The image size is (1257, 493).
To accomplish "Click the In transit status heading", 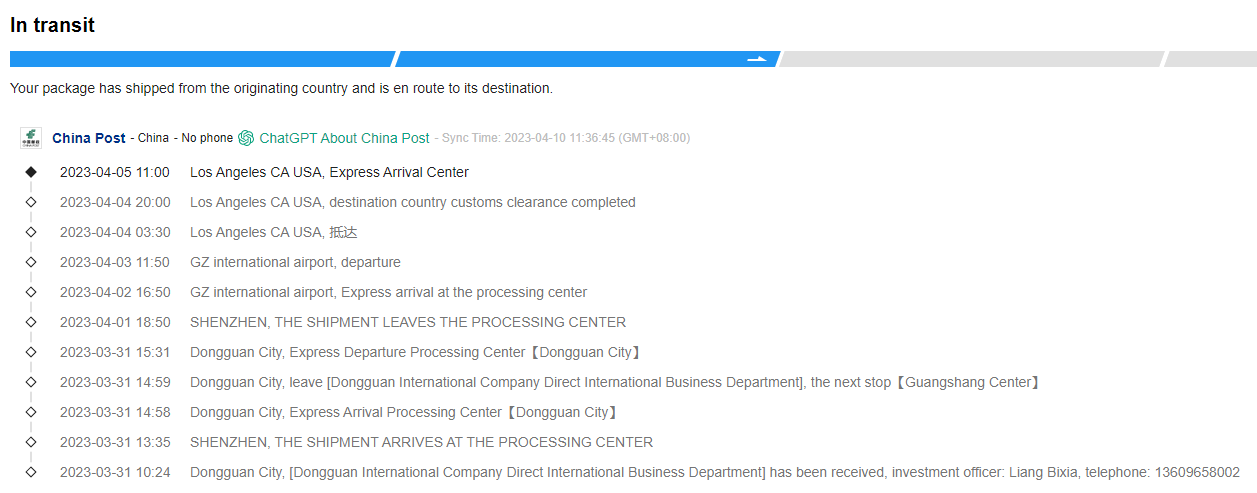I will 52,25.
